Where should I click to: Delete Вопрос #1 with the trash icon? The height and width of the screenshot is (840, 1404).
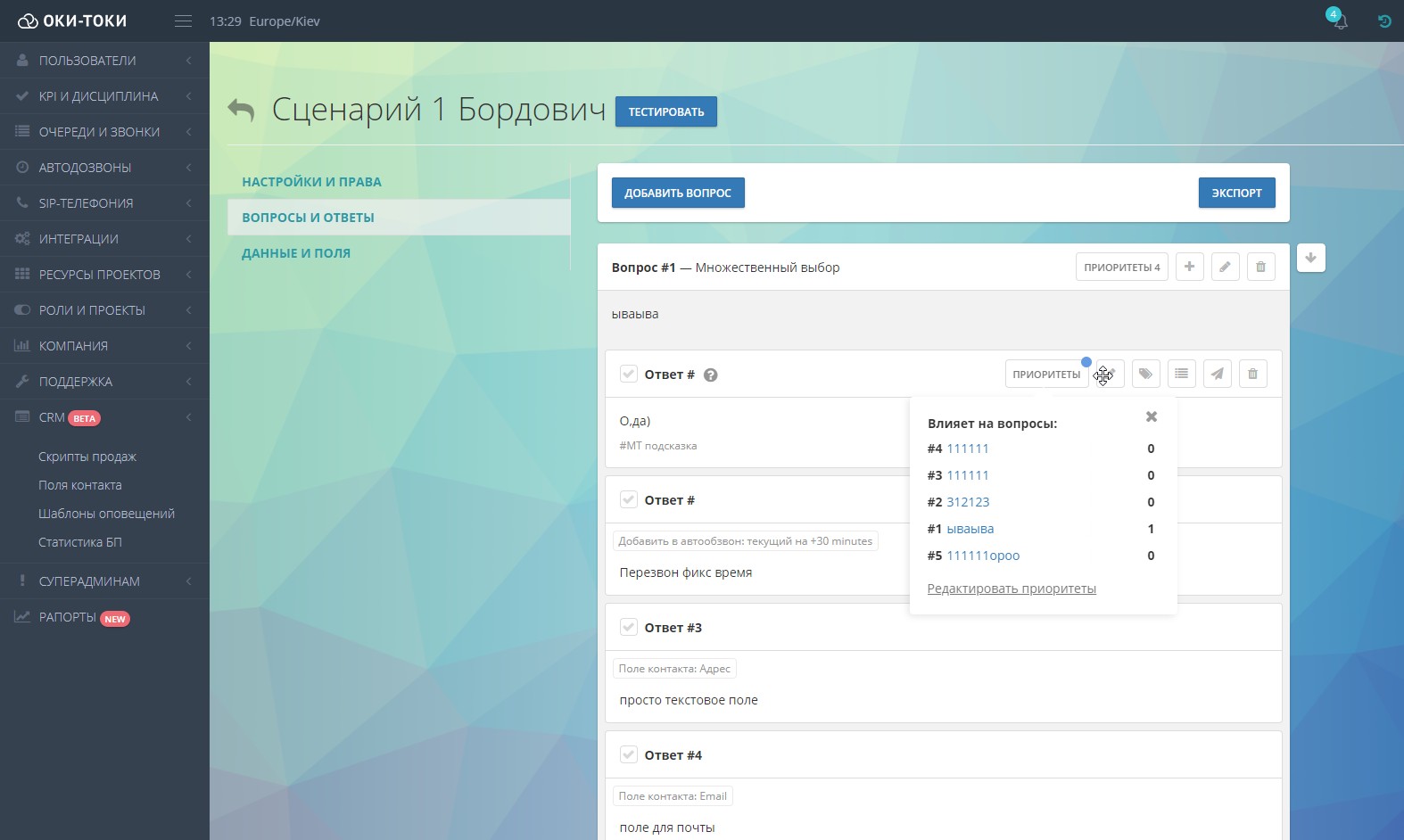(1260, 267)
